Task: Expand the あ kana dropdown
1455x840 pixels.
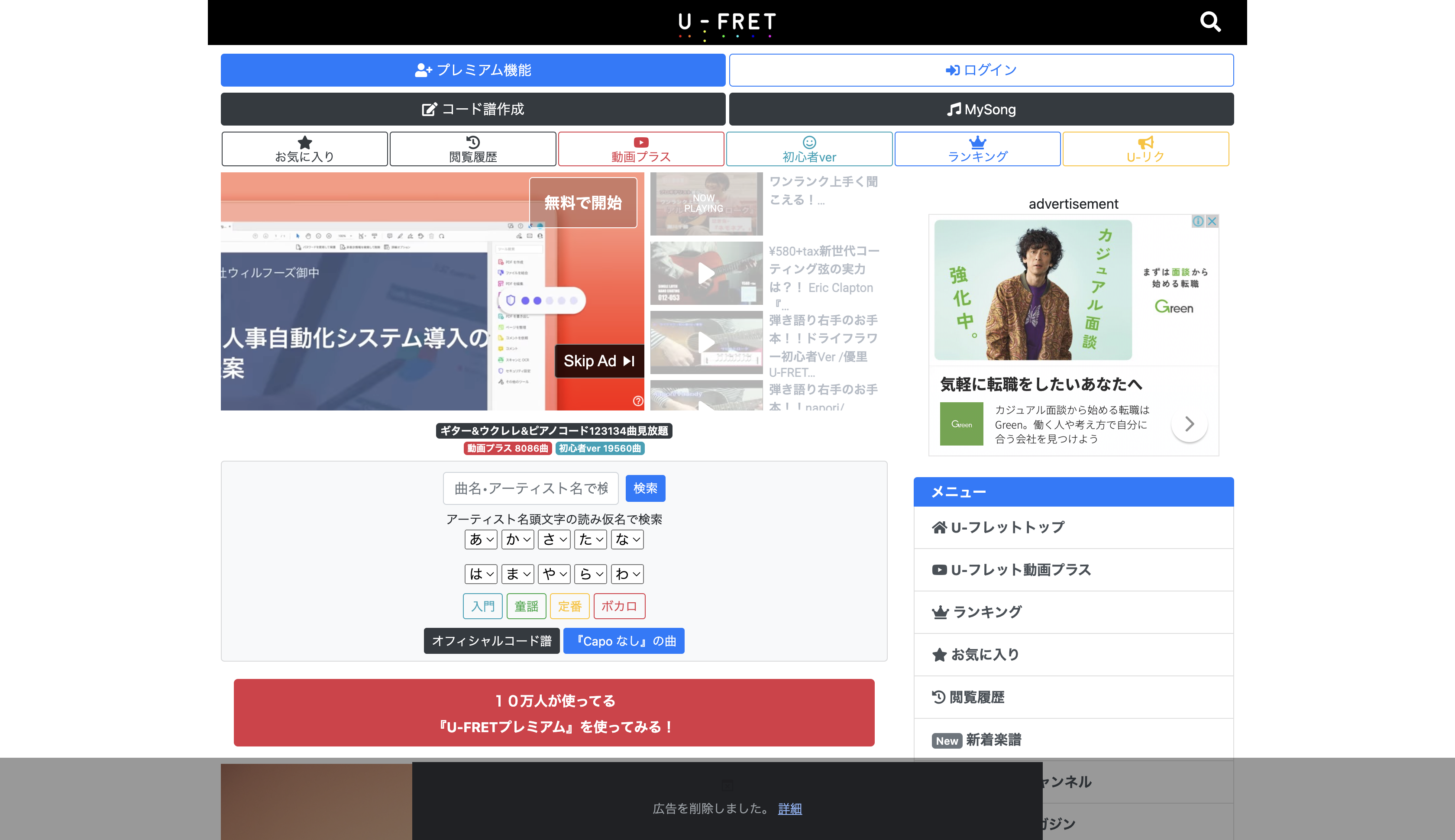Action: click(x=481, y=540)
